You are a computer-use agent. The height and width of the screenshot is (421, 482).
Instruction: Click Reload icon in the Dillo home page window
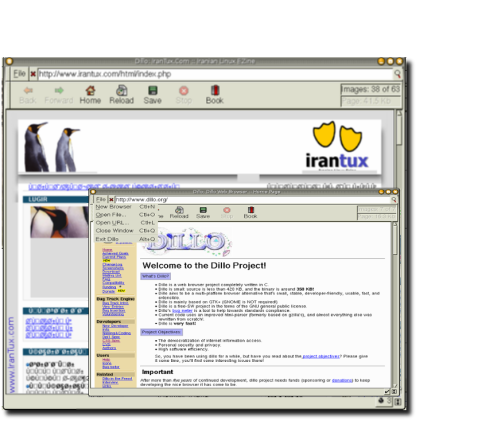click(x=179, y=210)
